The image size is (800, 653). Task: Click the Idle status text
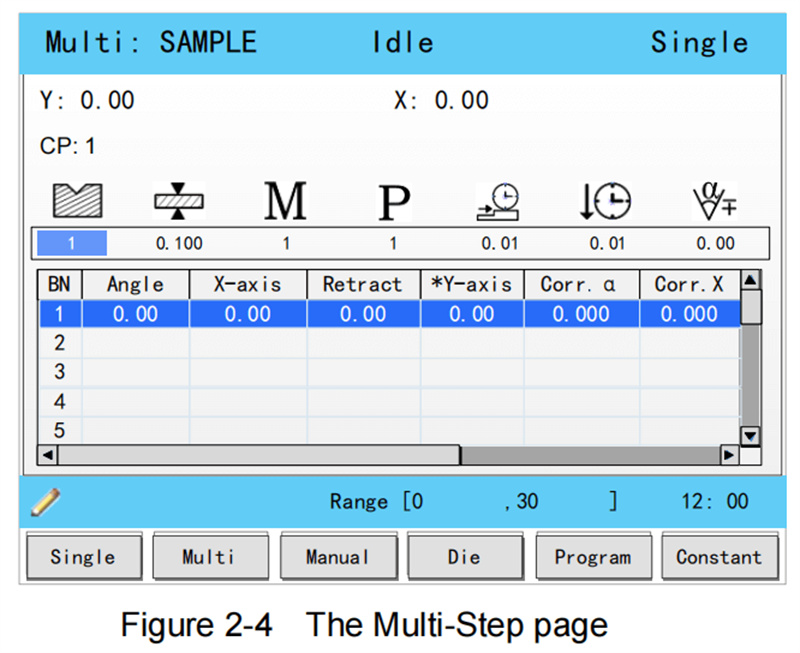(x=403, y=42)
